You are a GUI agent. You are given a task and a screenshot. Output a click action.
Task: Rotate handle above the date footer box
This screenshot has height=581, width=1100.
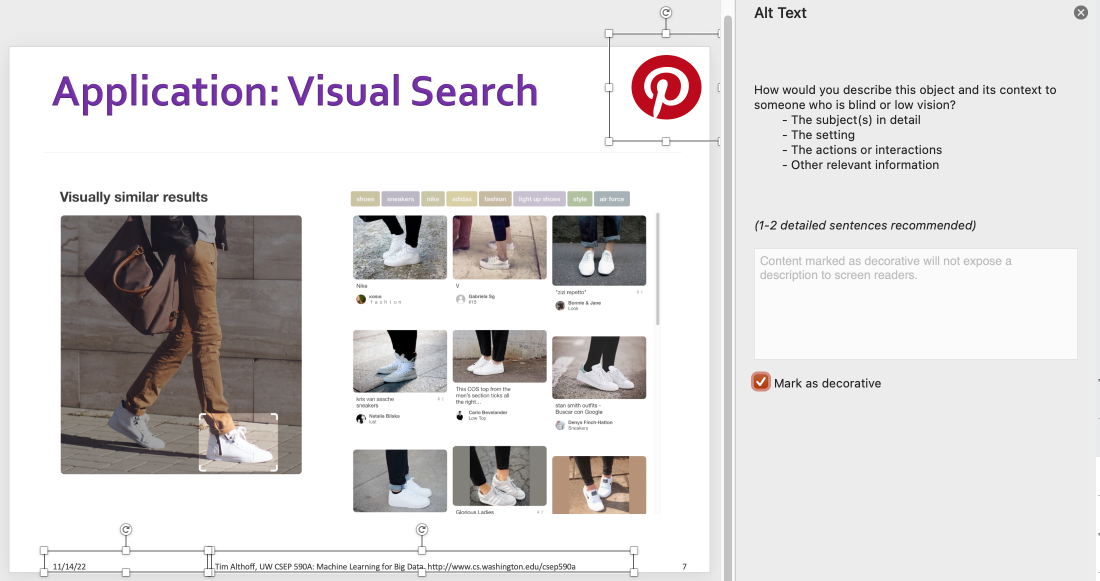(x=126, y=530)
